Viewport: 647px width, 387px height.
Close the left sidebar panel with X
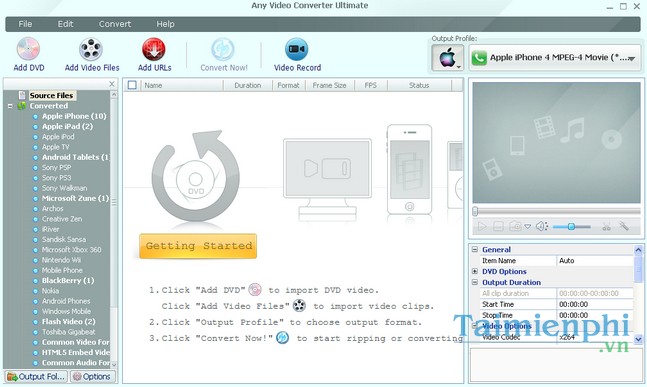click(112, 84)
